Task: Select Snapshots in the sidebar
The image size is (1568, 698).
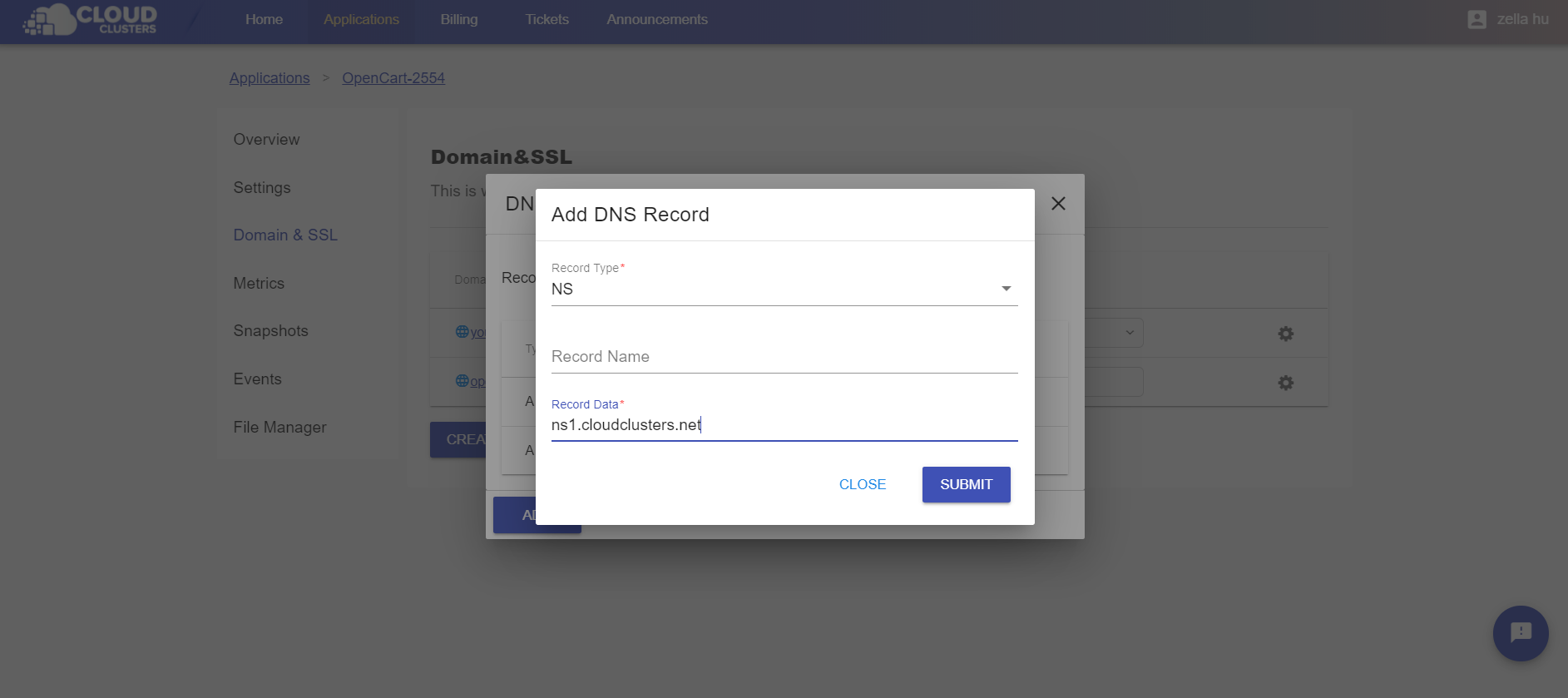Action: 270,331
